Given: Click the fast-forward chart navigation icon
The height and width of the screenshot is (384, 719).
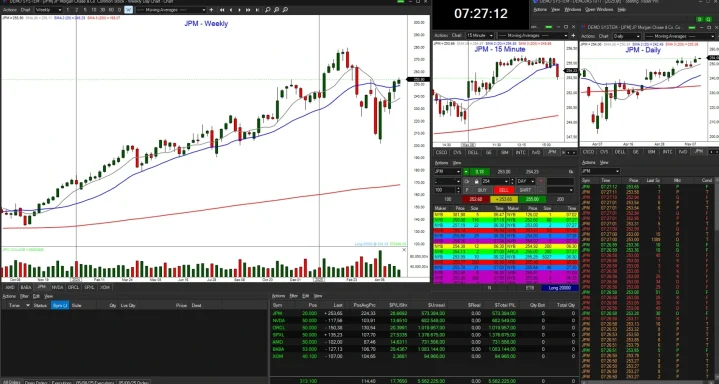Looking at the screenshot, I should [248, 10].
